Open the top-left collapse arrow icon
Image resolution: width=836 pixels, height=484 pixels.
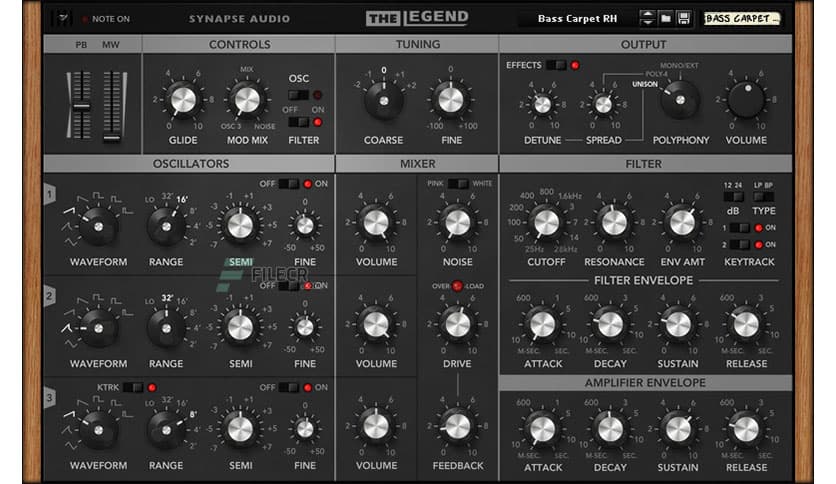coord(63,19)
